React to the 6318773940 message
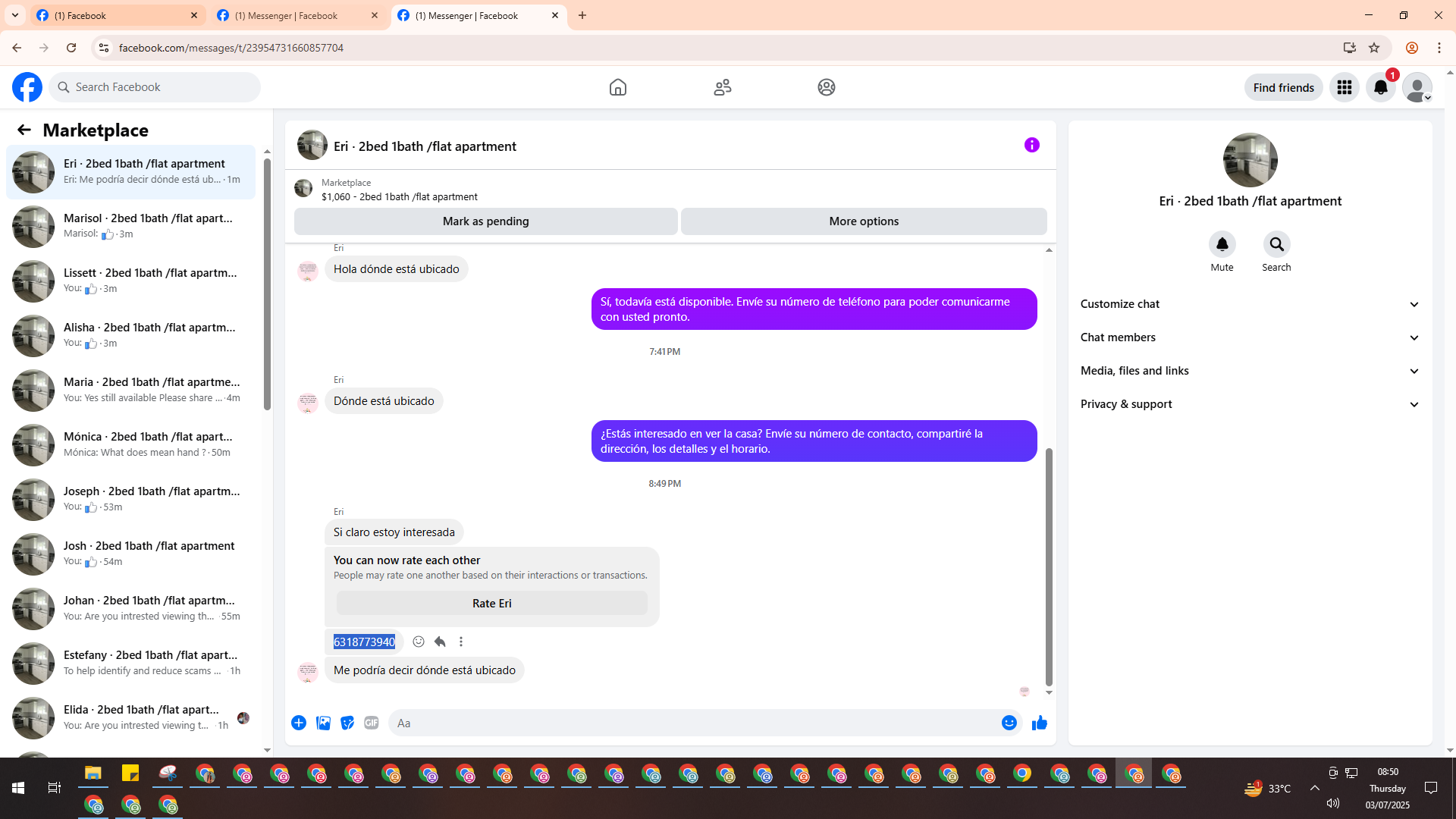The height and width of the screenshot is (819, 1456). click(x=419, y=642)
